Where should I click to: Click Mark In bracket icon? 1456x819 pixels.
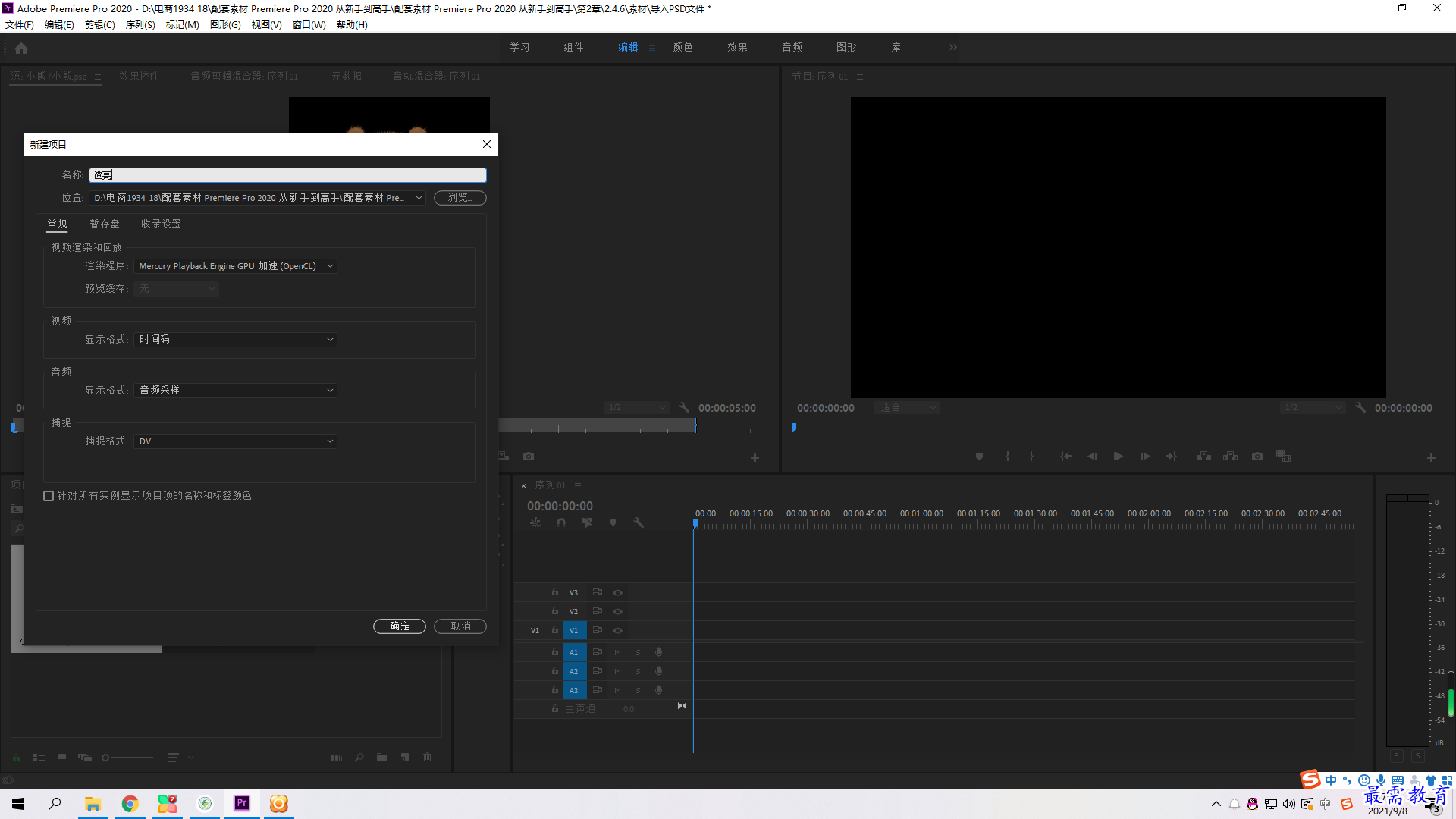pyautogui.click(x=1007, y=457)
